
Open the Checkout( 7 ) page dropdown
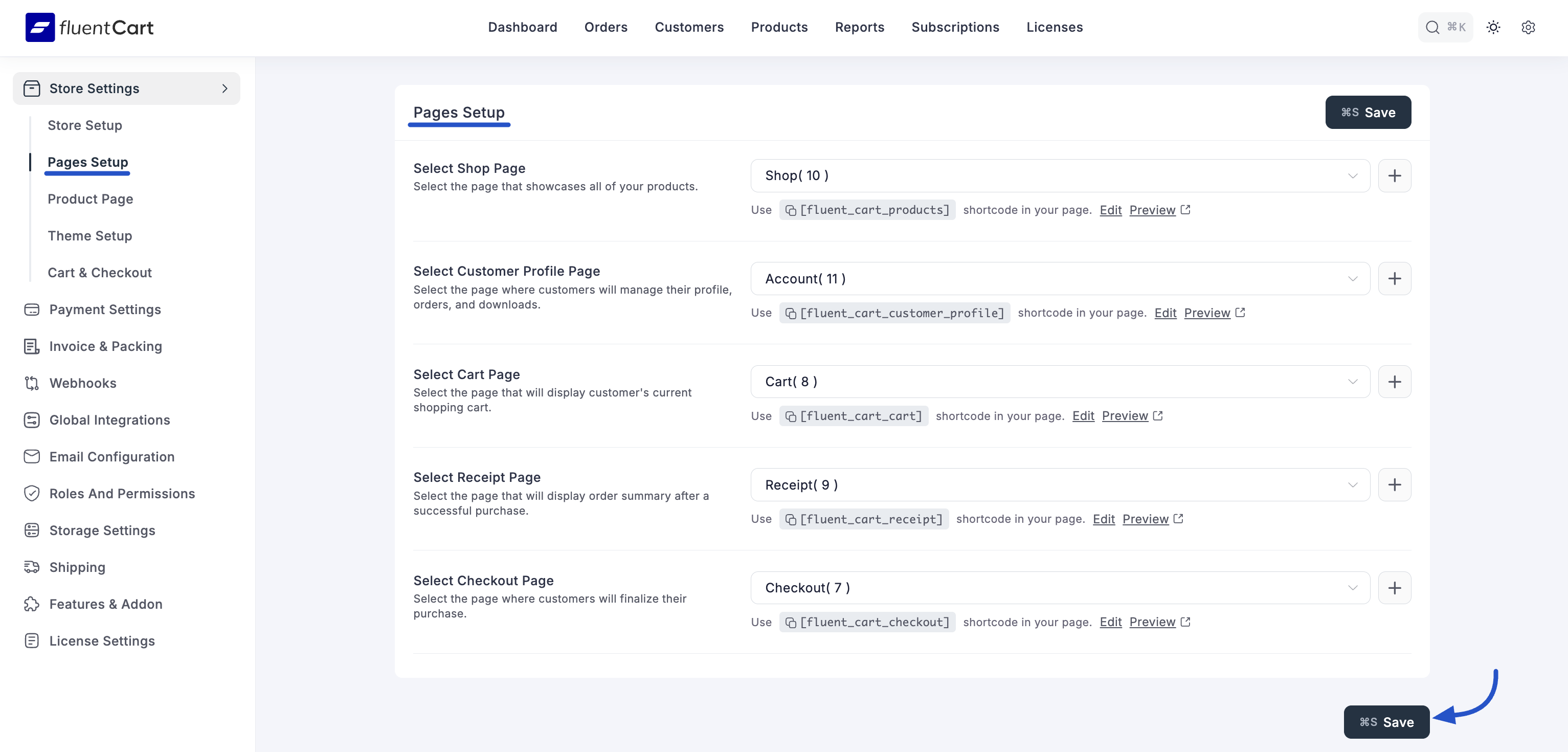1060,588
